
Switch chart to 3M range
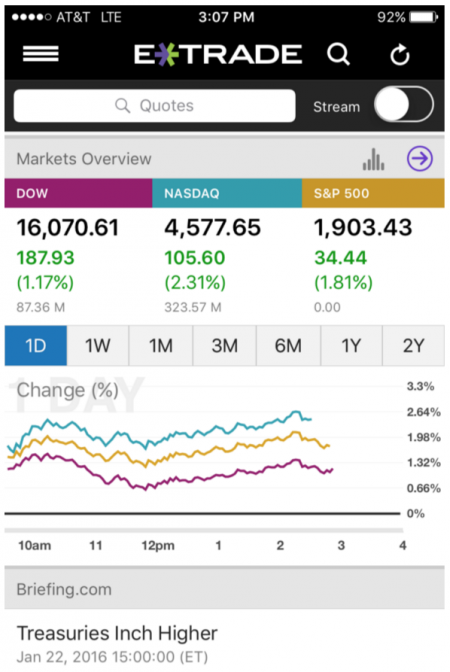(x=225, y=345)
